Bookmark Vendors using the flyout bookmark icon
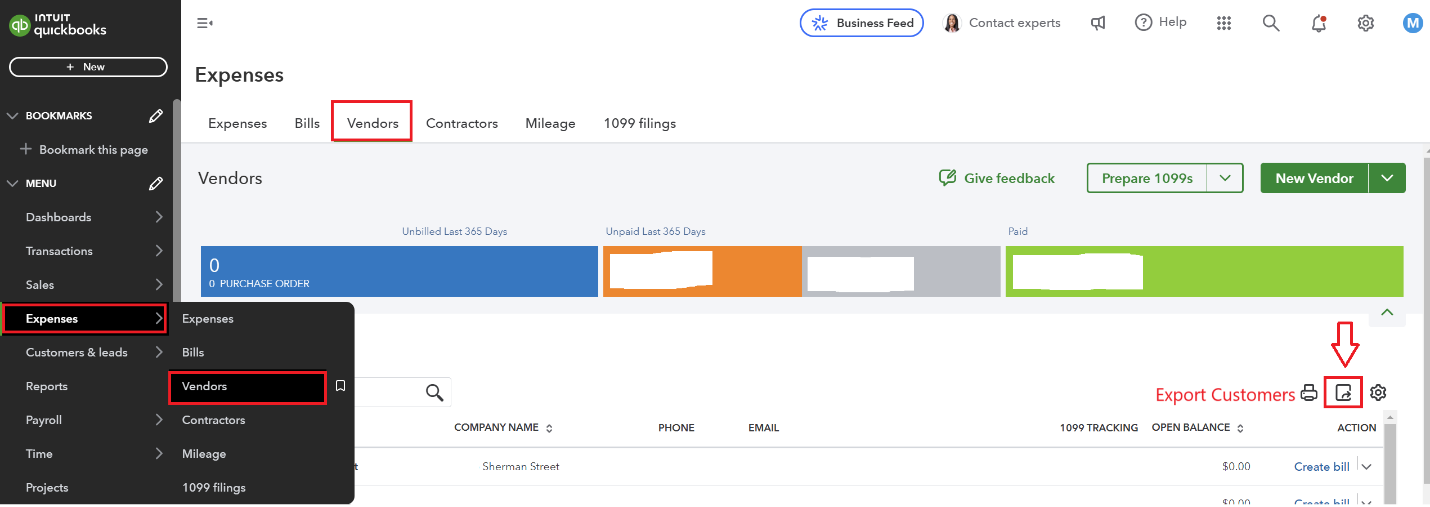The width and height of the screenshot is (1430, 507). [x=340, y=386]
